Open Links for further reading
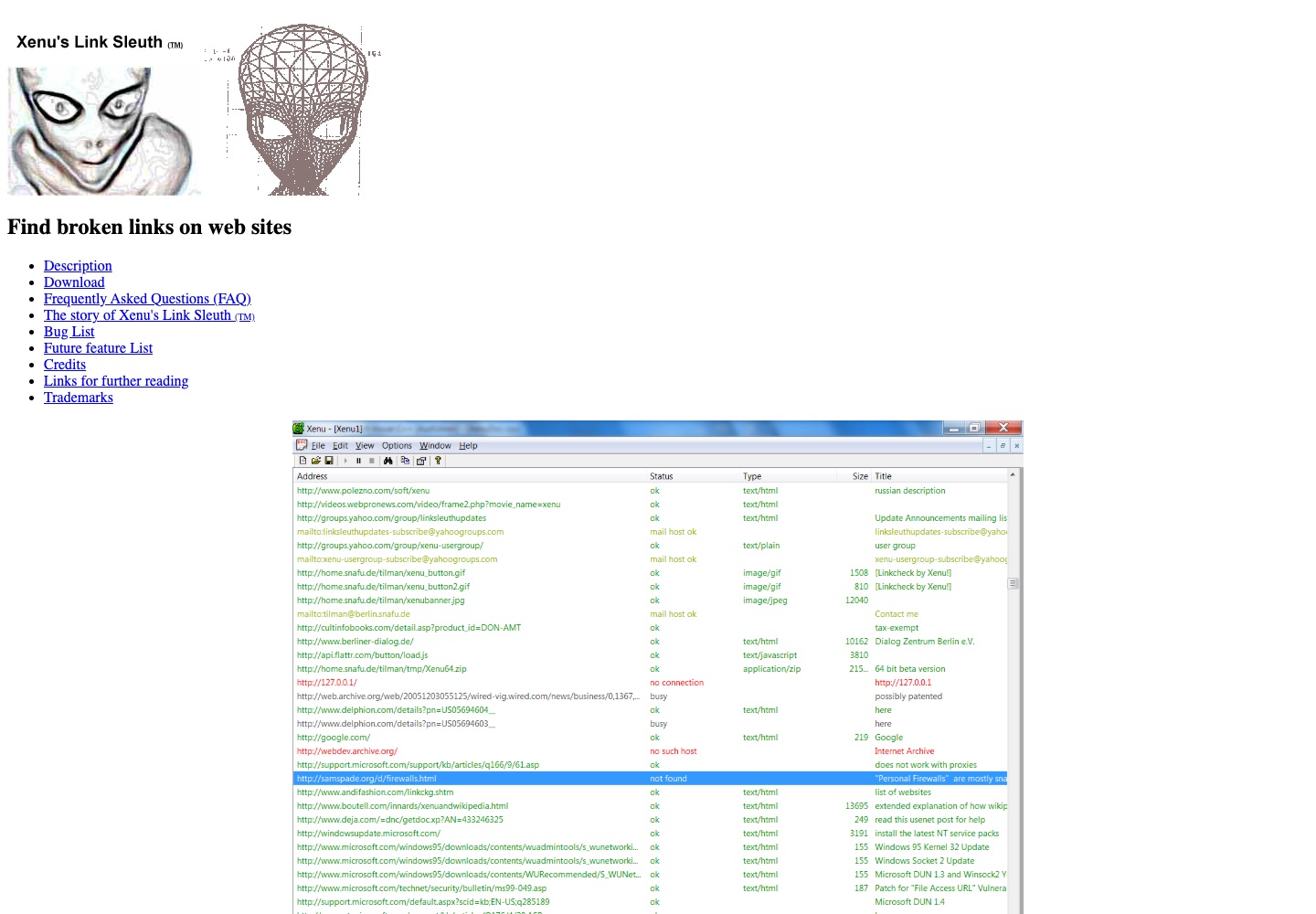Screen dimensions: 1316x914 point(116,381)
